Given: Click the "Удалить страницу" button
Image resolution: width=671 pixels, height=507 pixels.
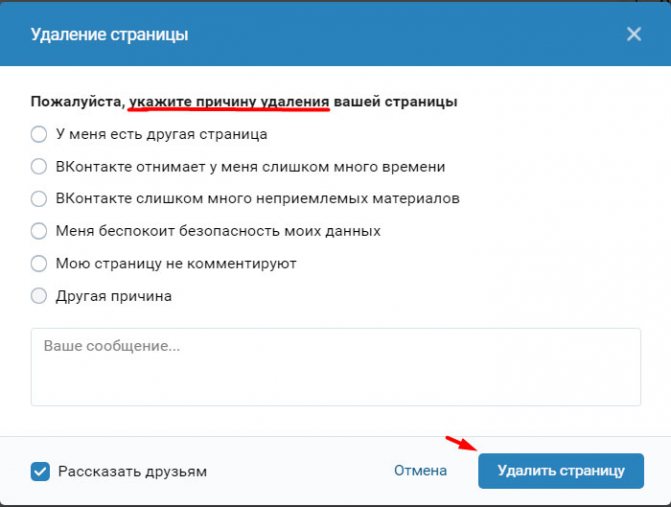Looking at the screenshot, I should (x=561, y=471).
